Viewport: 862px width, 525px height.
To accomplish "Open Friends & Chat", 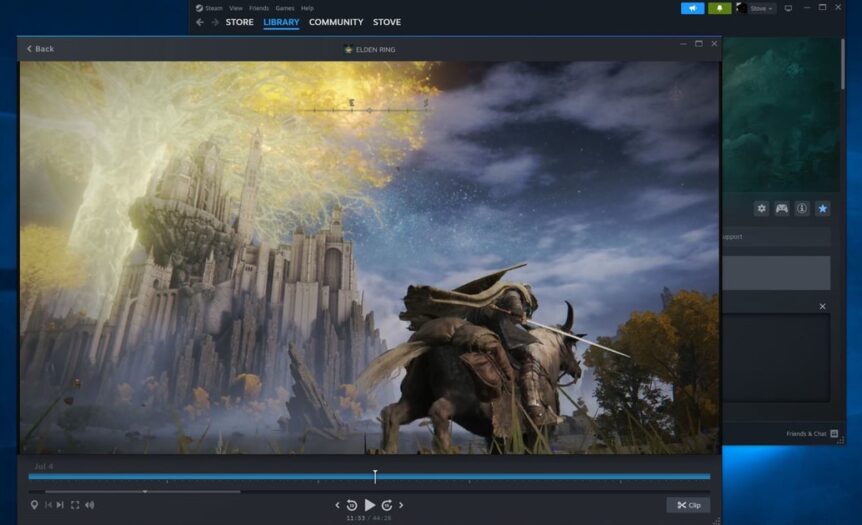I will pyautogui.click(x=811, y=434).
